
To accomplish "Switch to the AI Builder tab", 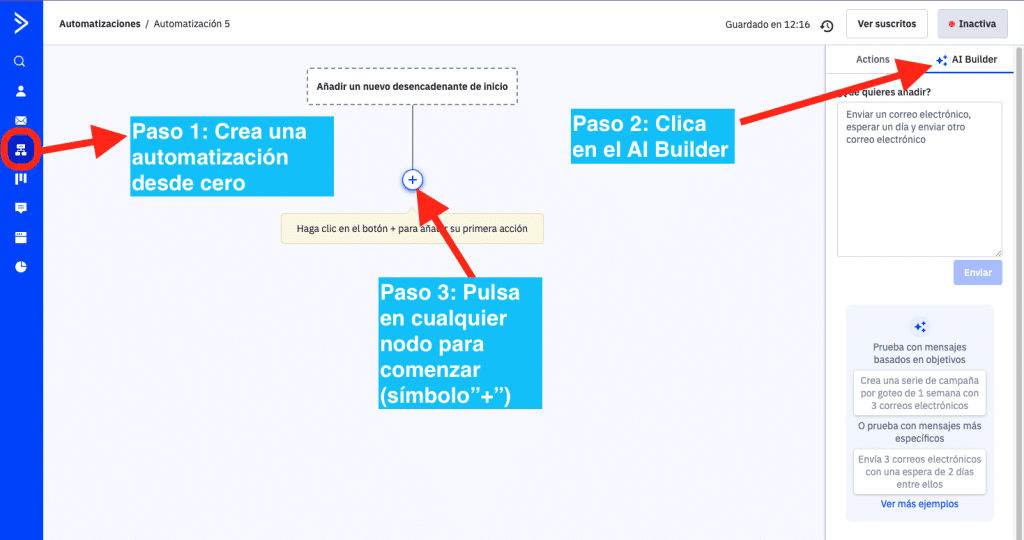I will (967, 59).
